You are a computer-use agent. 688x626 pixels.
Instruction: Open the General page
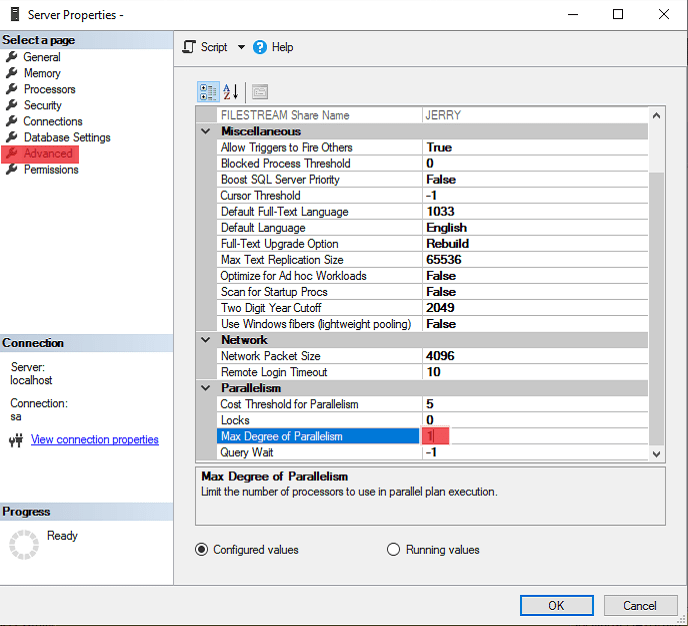point(42,57)
